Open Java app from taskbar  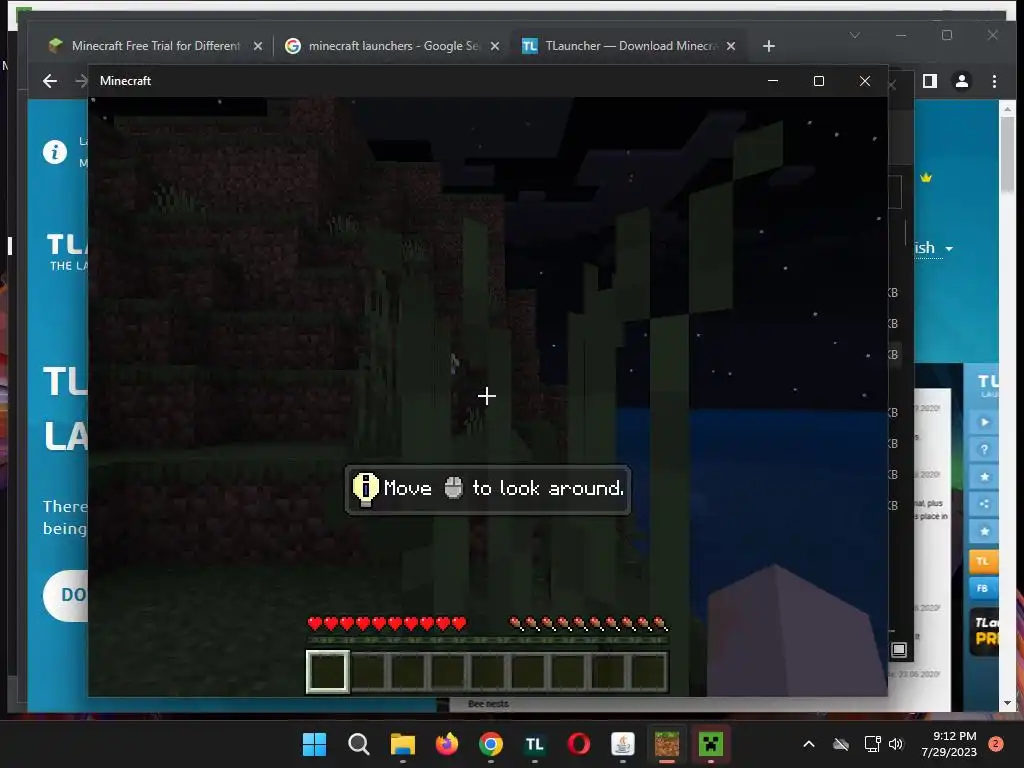tap(623, 744)
